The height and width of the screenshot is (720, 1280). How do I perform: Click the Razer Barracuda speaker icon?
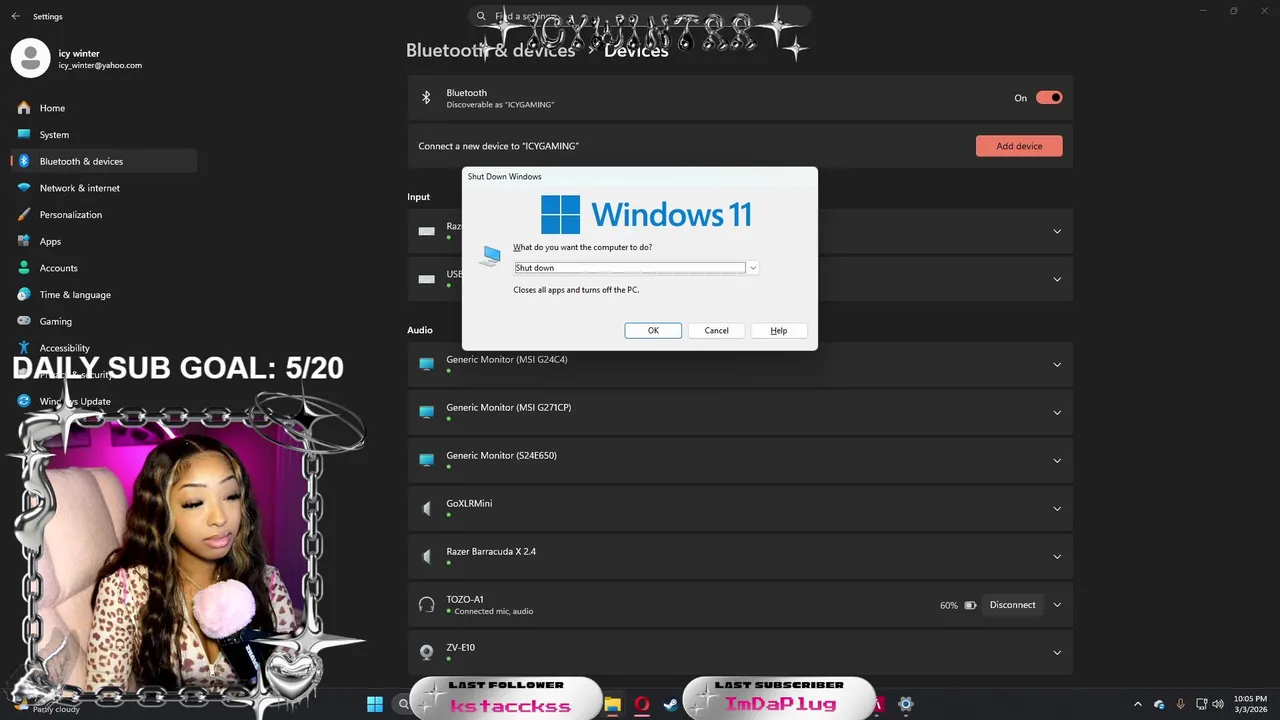(427, 556)
